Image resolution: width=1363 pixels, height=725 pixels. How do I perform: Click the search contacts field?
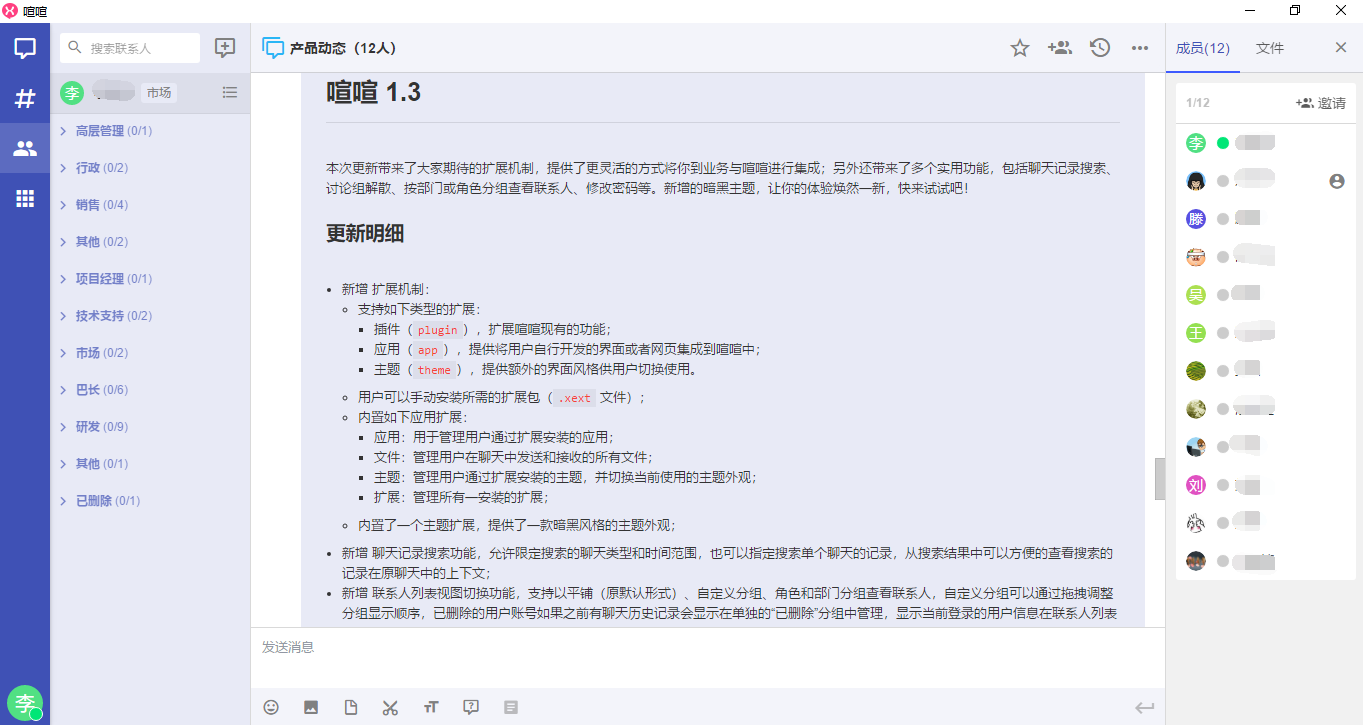130,48
